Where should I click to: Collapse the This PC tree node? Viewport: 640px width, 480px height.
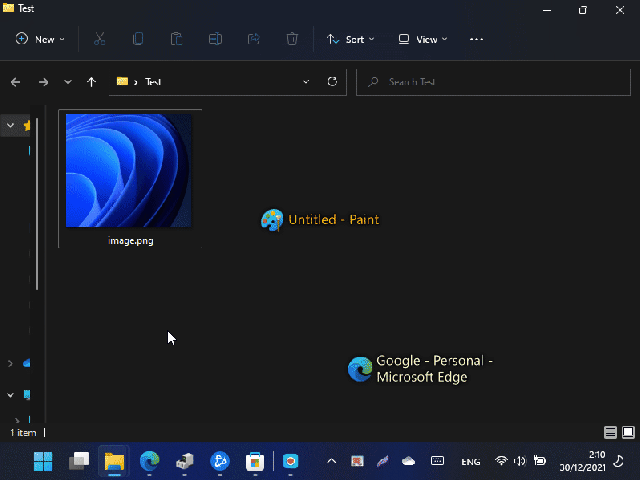point(10,395)
